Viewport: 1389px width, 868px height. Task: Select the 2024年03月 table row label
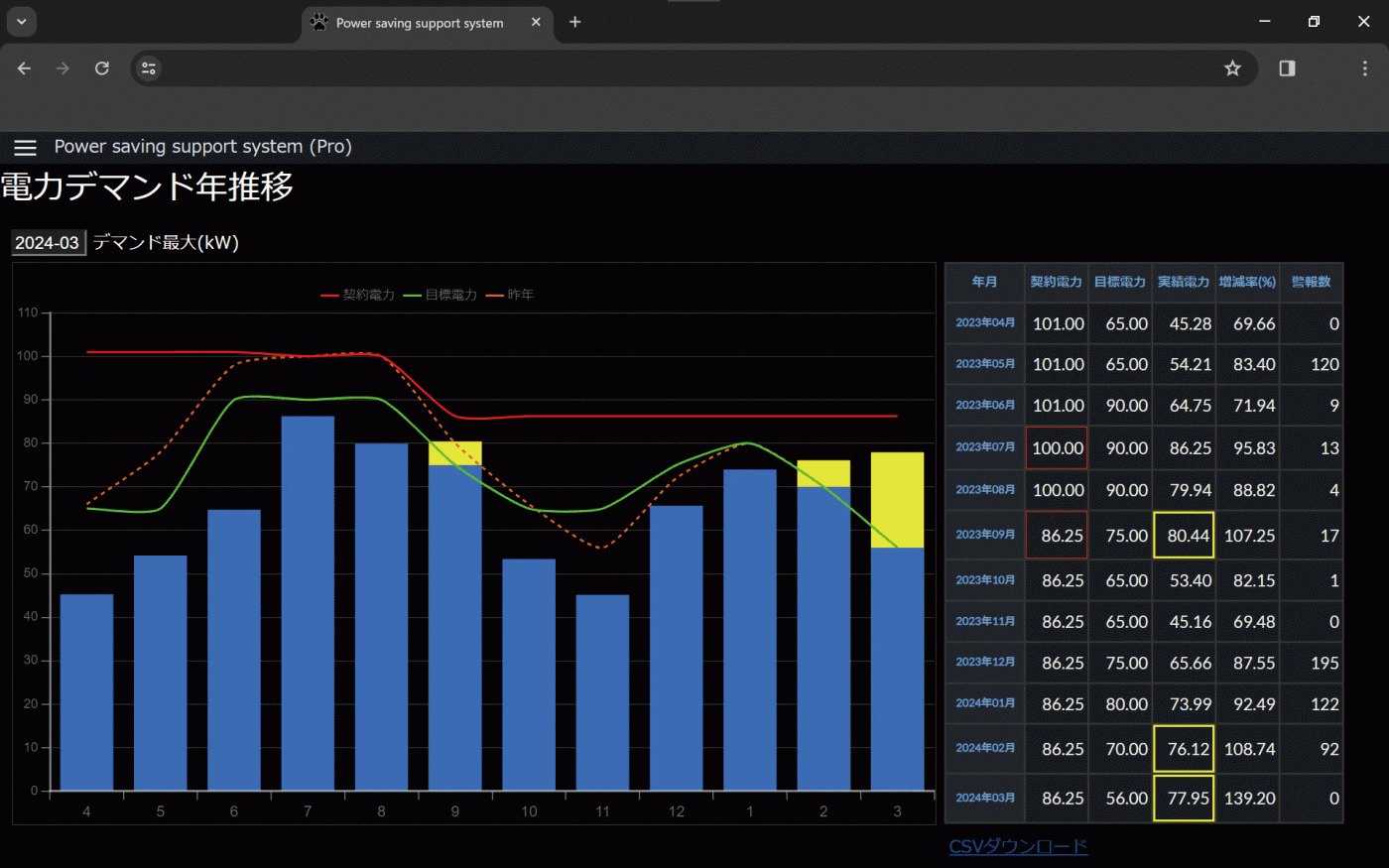[x=984, y=799]
